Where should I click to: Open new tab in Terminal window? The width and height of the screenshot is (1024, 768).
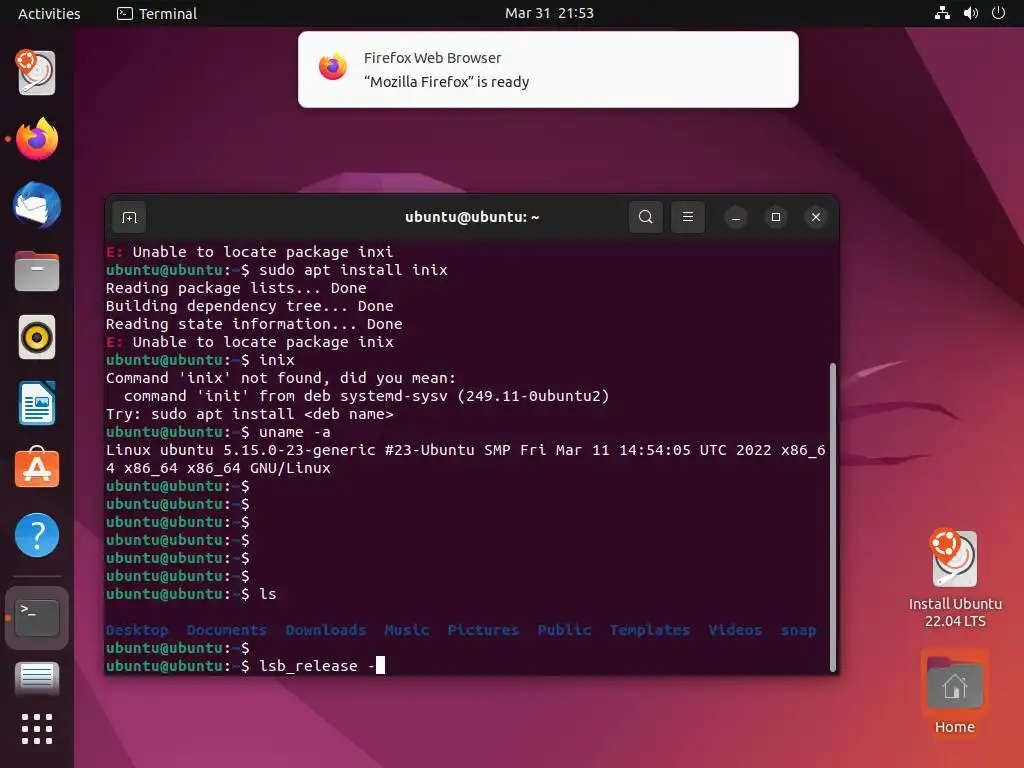click(129, 217)
